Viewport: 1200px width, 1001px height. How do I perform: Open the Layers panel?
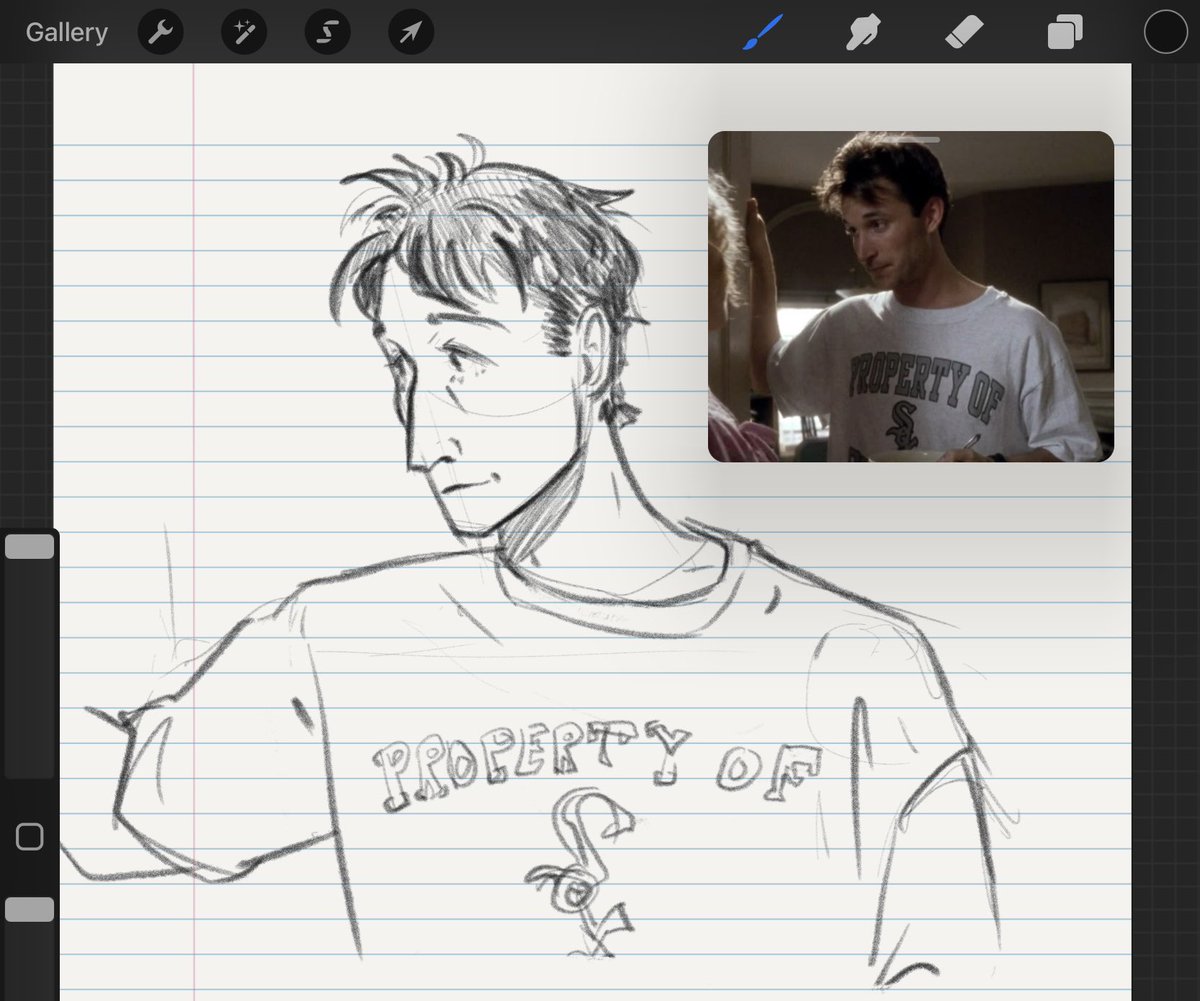coord(1065,33)
